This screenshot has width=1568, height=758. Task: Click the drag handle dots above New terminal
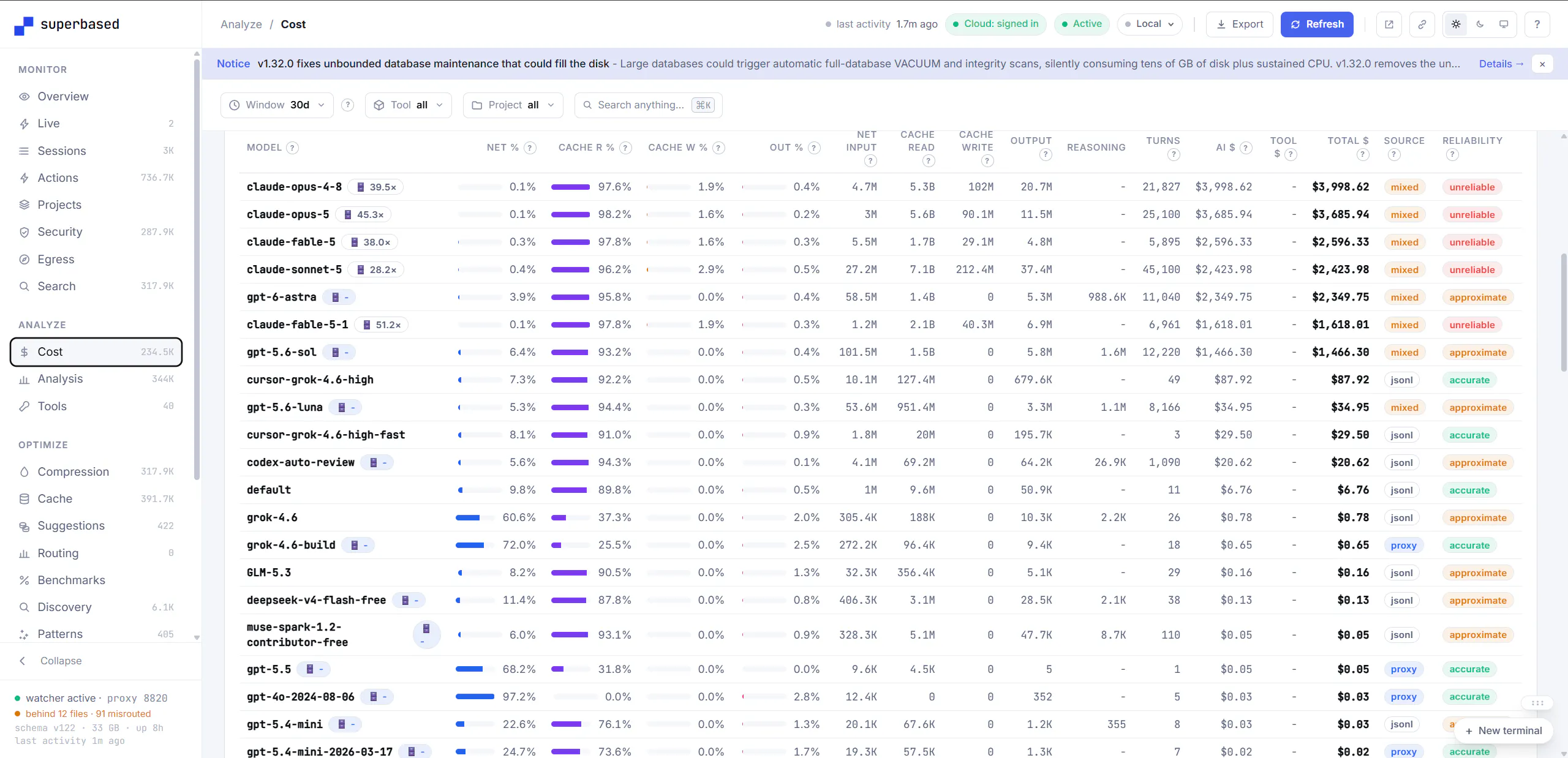pos(1537,703)
